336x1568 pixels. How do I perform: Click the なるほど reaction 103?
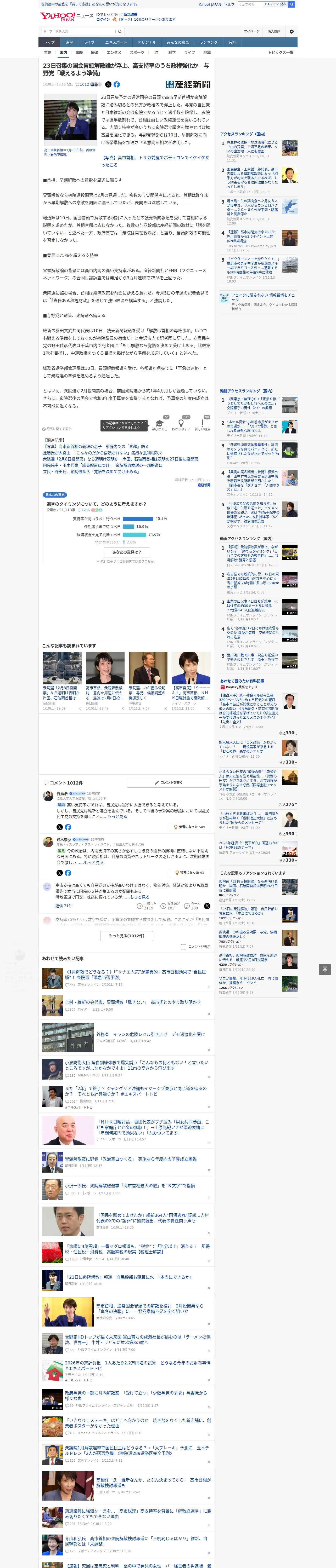click(170, 906)
